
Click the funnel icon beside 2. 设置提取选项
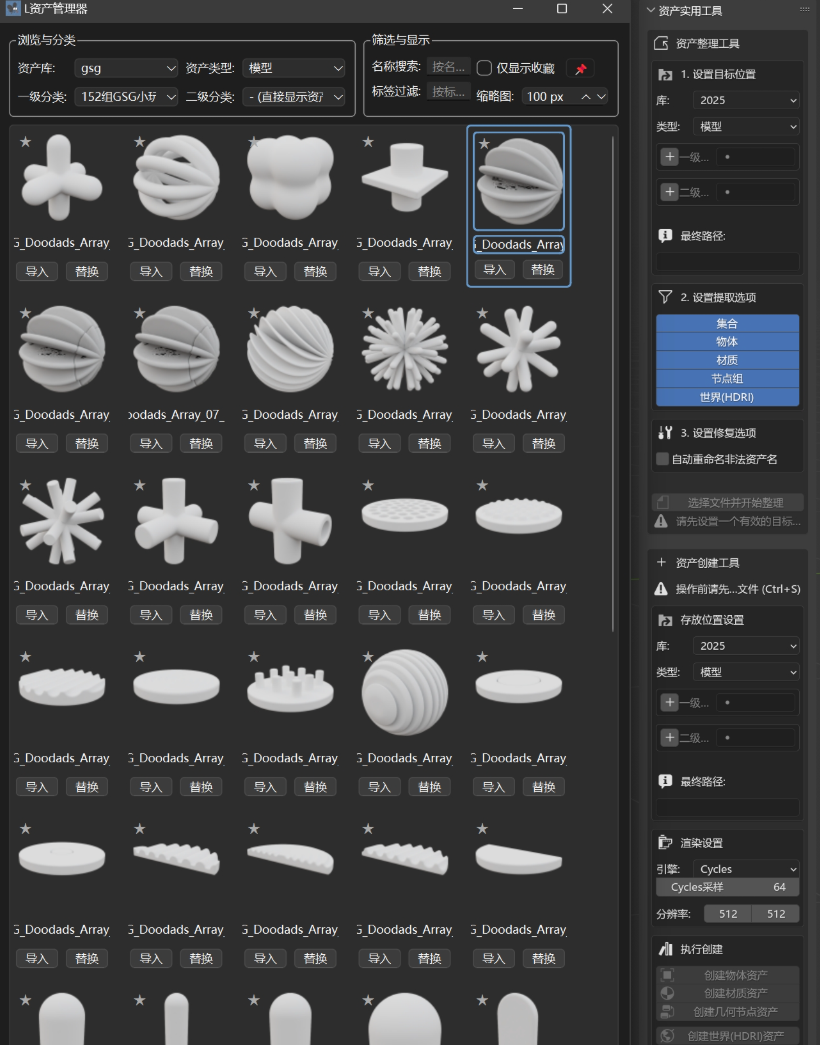coord(665,297)
